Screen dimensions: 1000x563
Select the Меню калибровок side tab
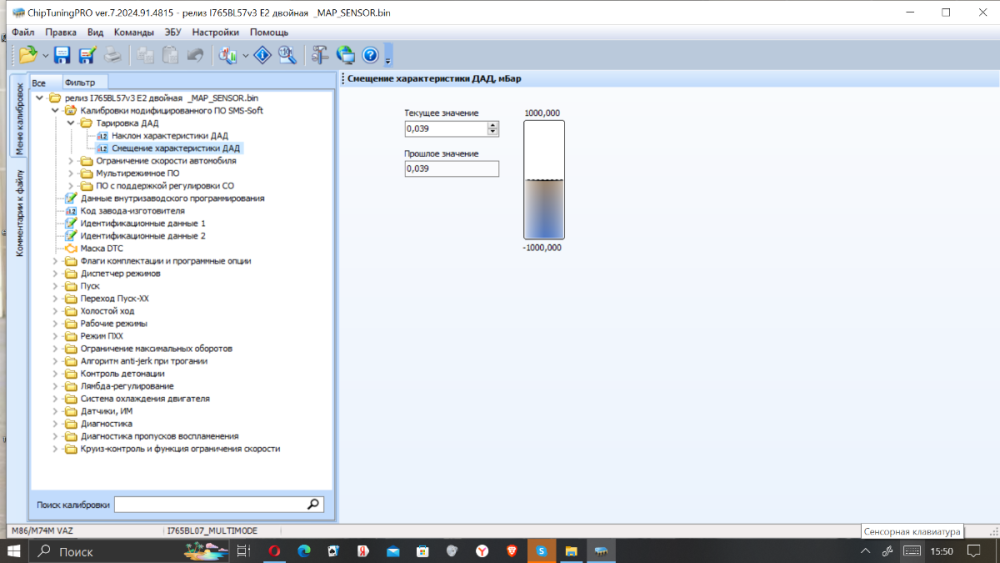click(x=19, y=117)
